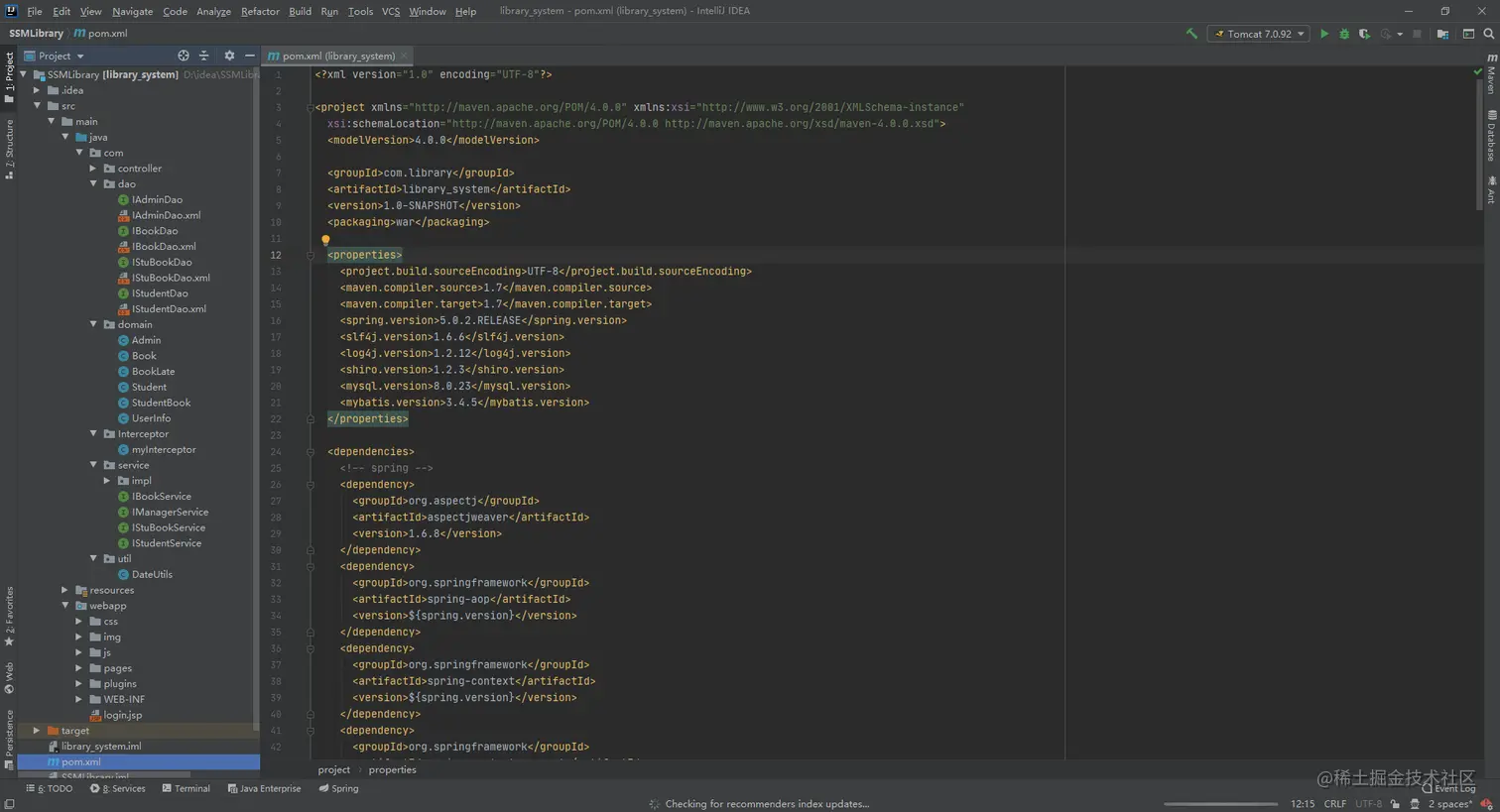Click the intention lightbulb in the editor
The height and width of the screenshot is (812, 1500).
(x=325, y=240)
